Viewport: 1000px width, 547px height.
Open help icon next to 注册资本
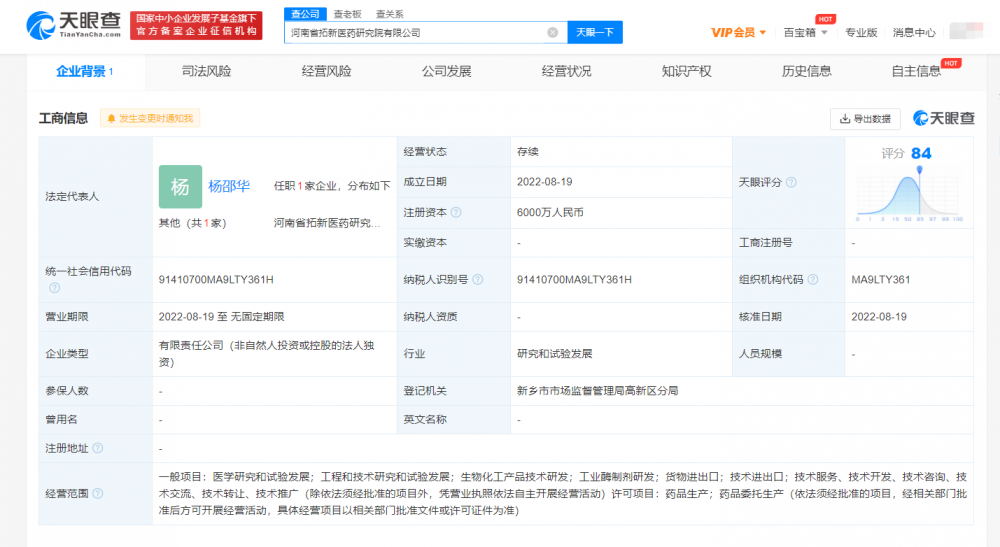(x=456, y=212)
